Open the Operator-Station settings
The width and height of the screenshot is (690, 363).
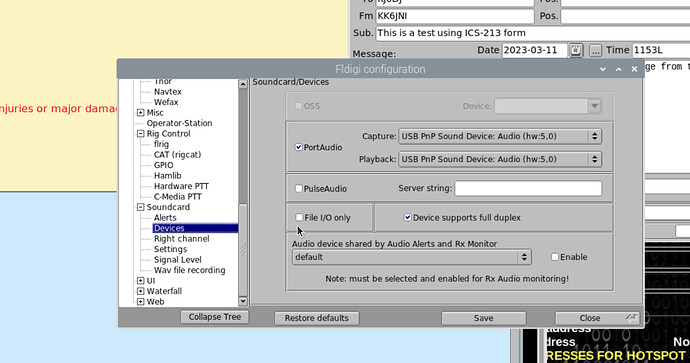point(179,123)
